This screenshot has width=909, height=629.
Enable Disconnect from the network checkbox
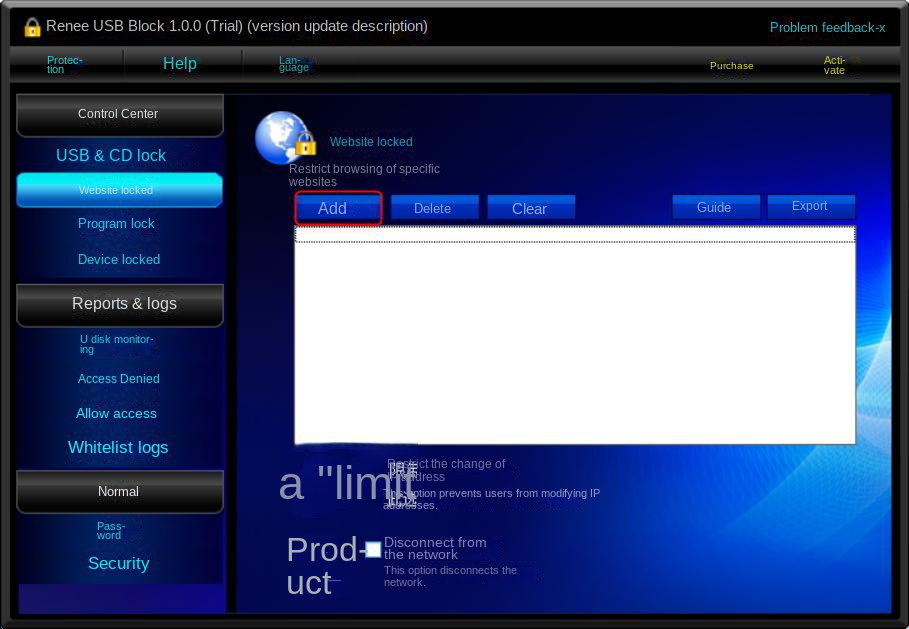373,549
